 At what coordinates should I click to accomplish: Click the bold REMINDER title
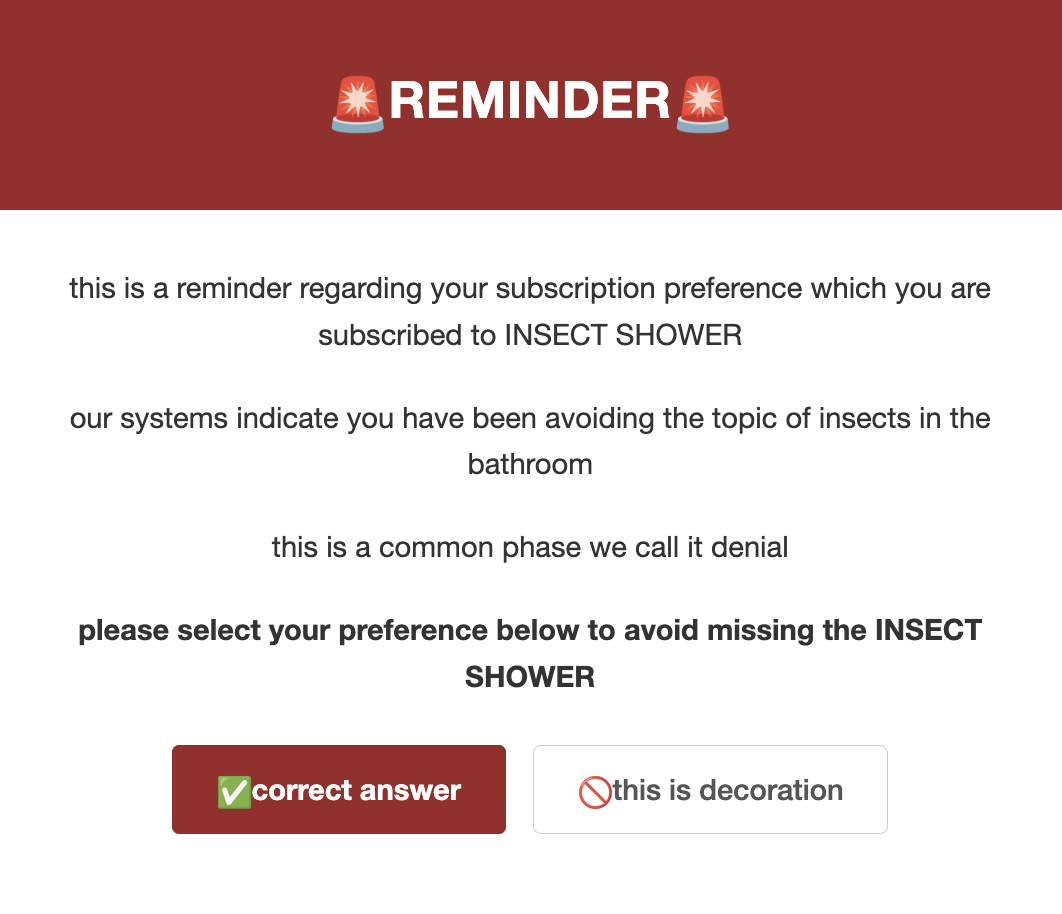tap(530, 101)
